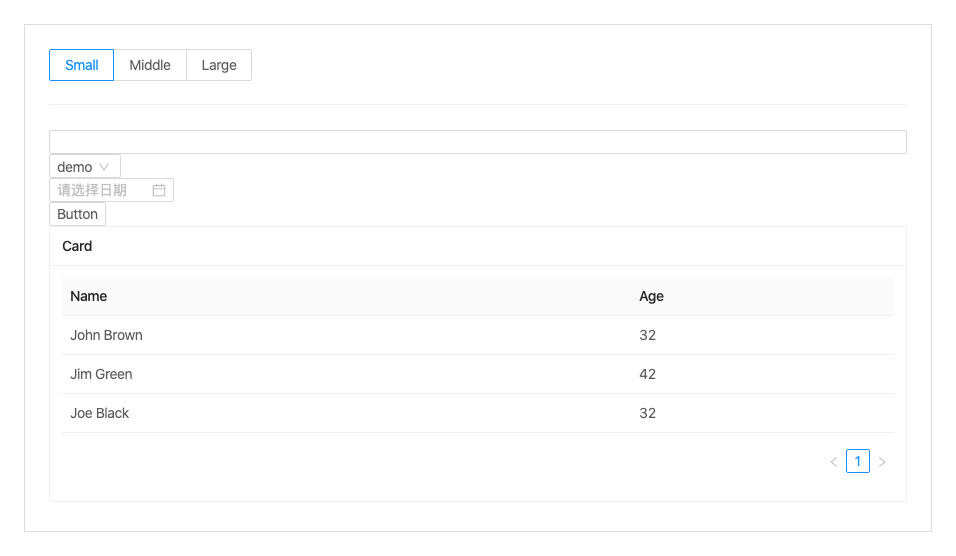
Task: Click the previous page arrow in pagination
Action: [x=834, y=462]
